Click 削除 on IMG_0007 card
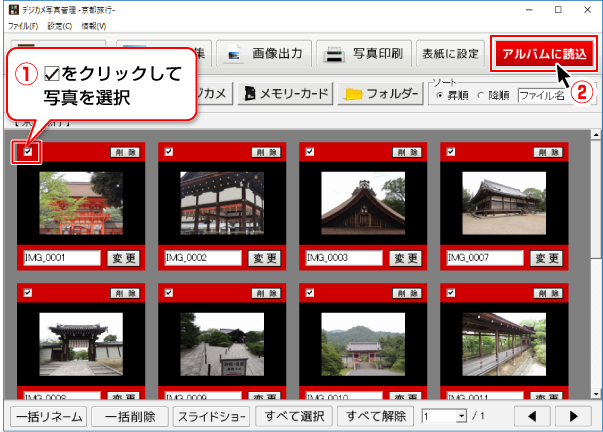 coord(548,152)
